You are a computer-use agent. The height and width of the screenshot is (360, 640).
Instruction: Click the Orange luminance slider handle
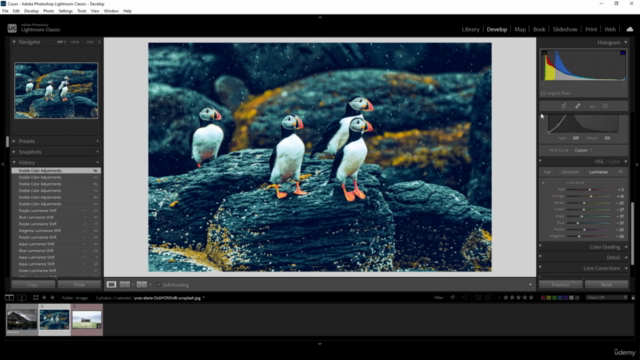591,196
